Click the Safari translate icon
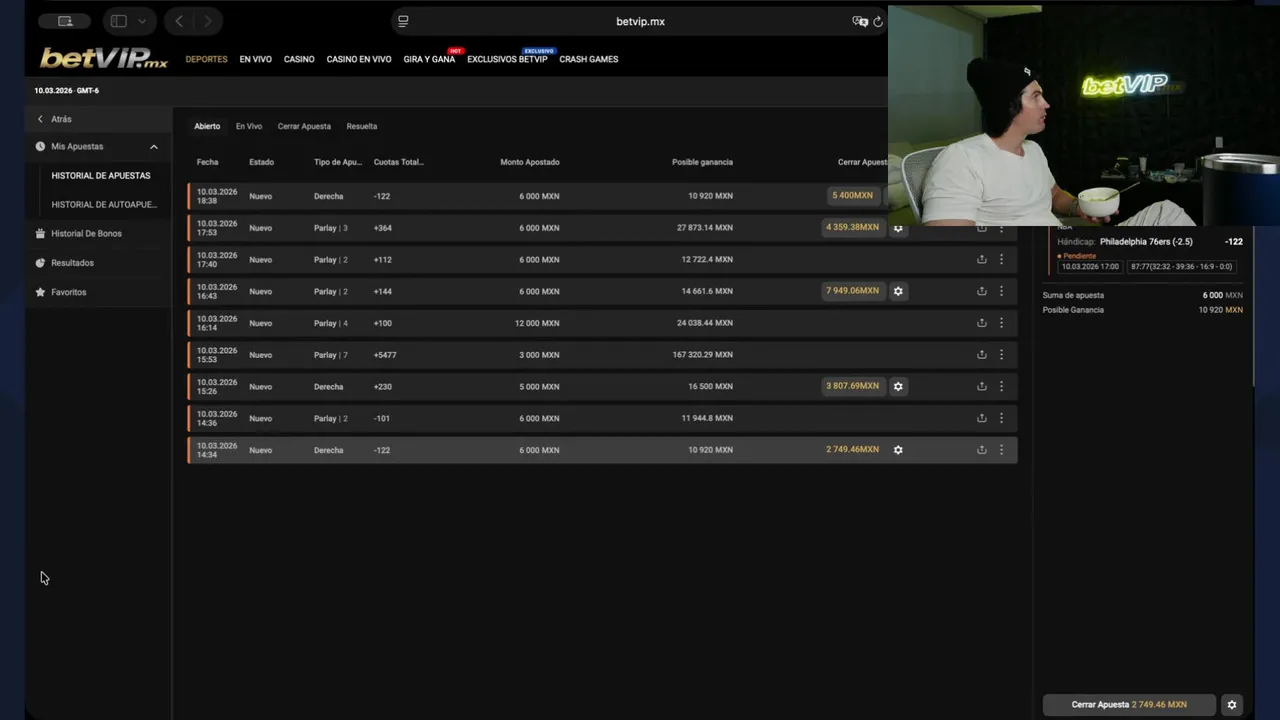 pyautogui.click(x=859, y=21)
